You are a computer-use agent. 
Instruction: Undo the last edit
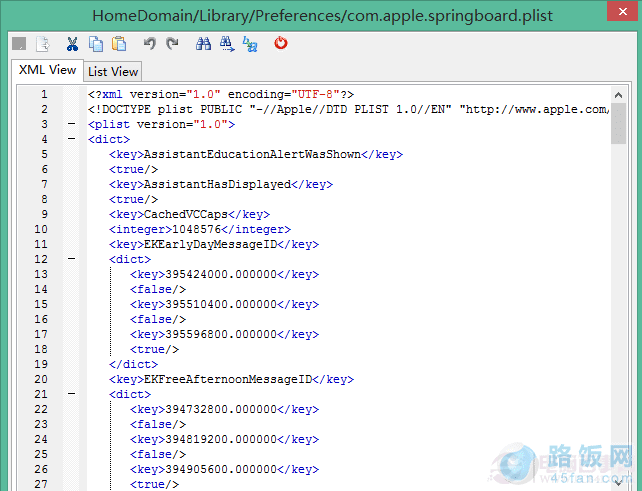(x=149, y=43)
